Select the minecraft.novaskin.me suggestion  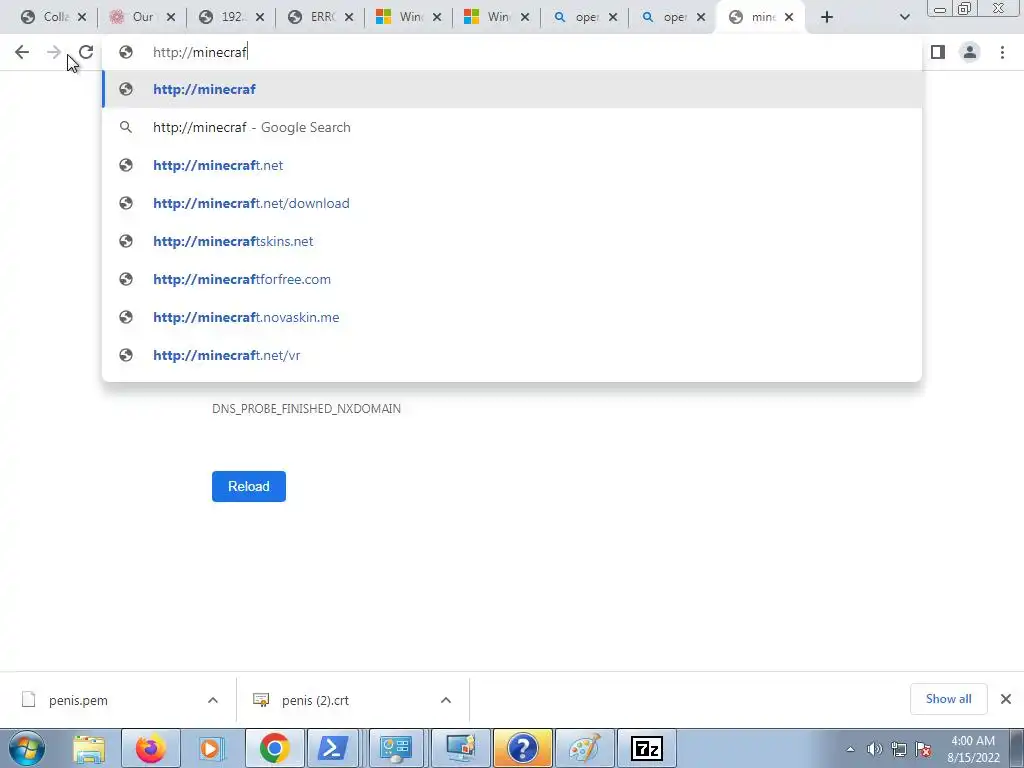512,317
